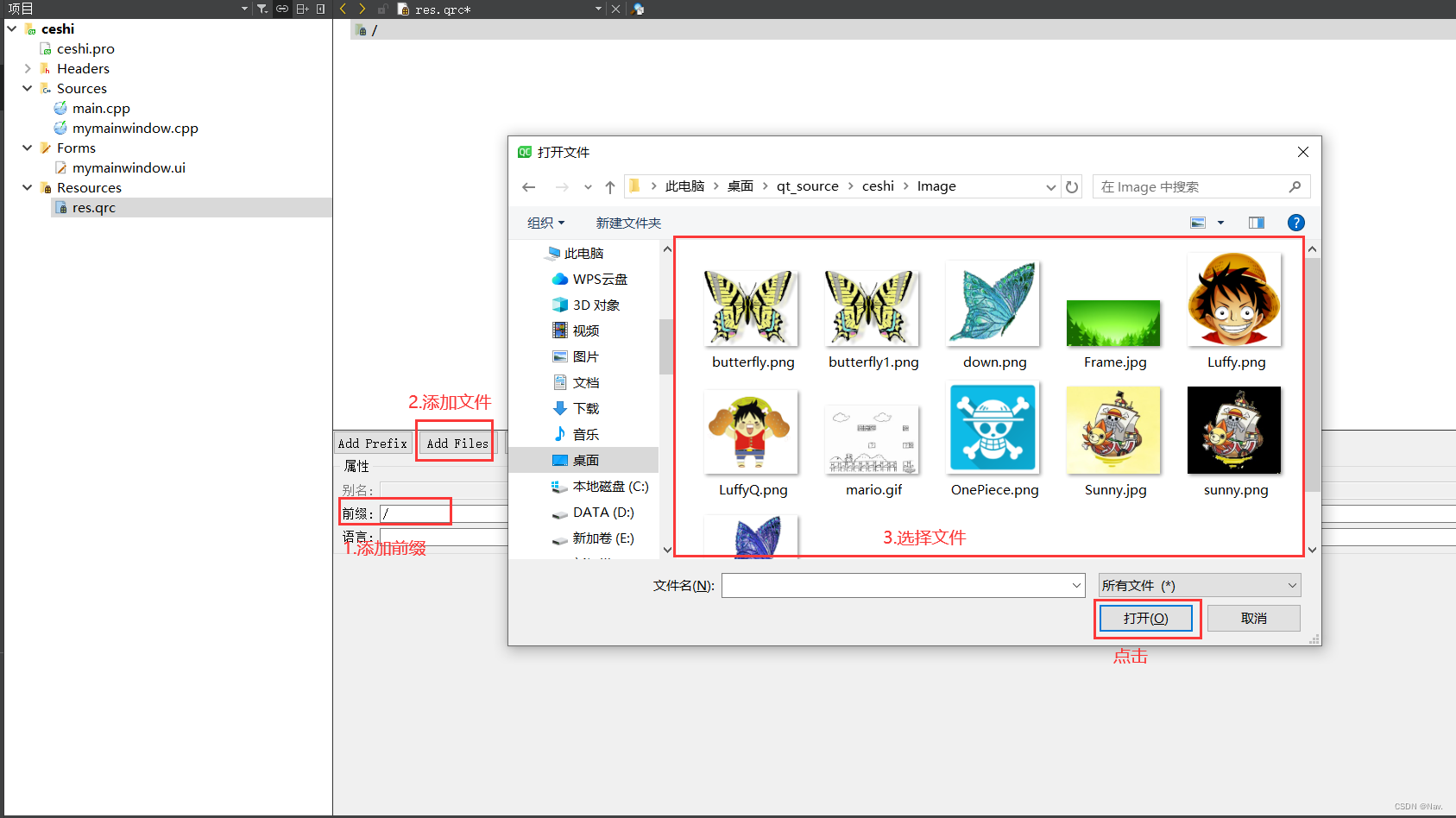Select 新加卷 (E:) drive

(x=594, y=538)
